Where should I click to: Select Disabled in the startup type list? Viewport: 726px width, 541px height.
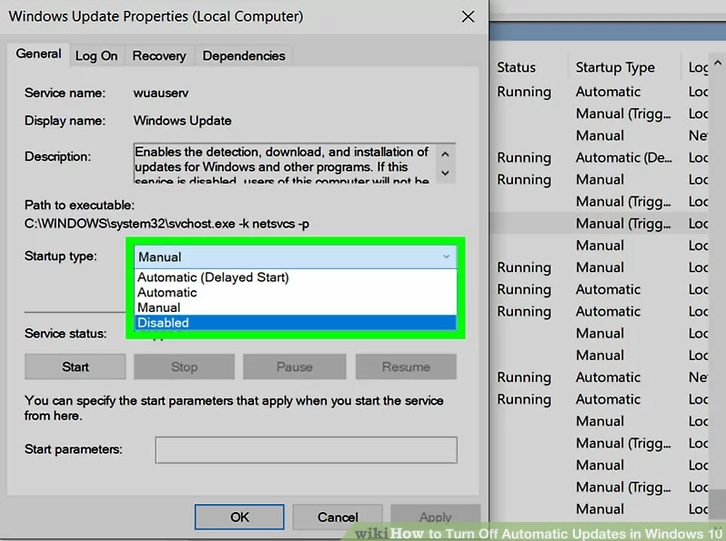click(x=295, y=323)
